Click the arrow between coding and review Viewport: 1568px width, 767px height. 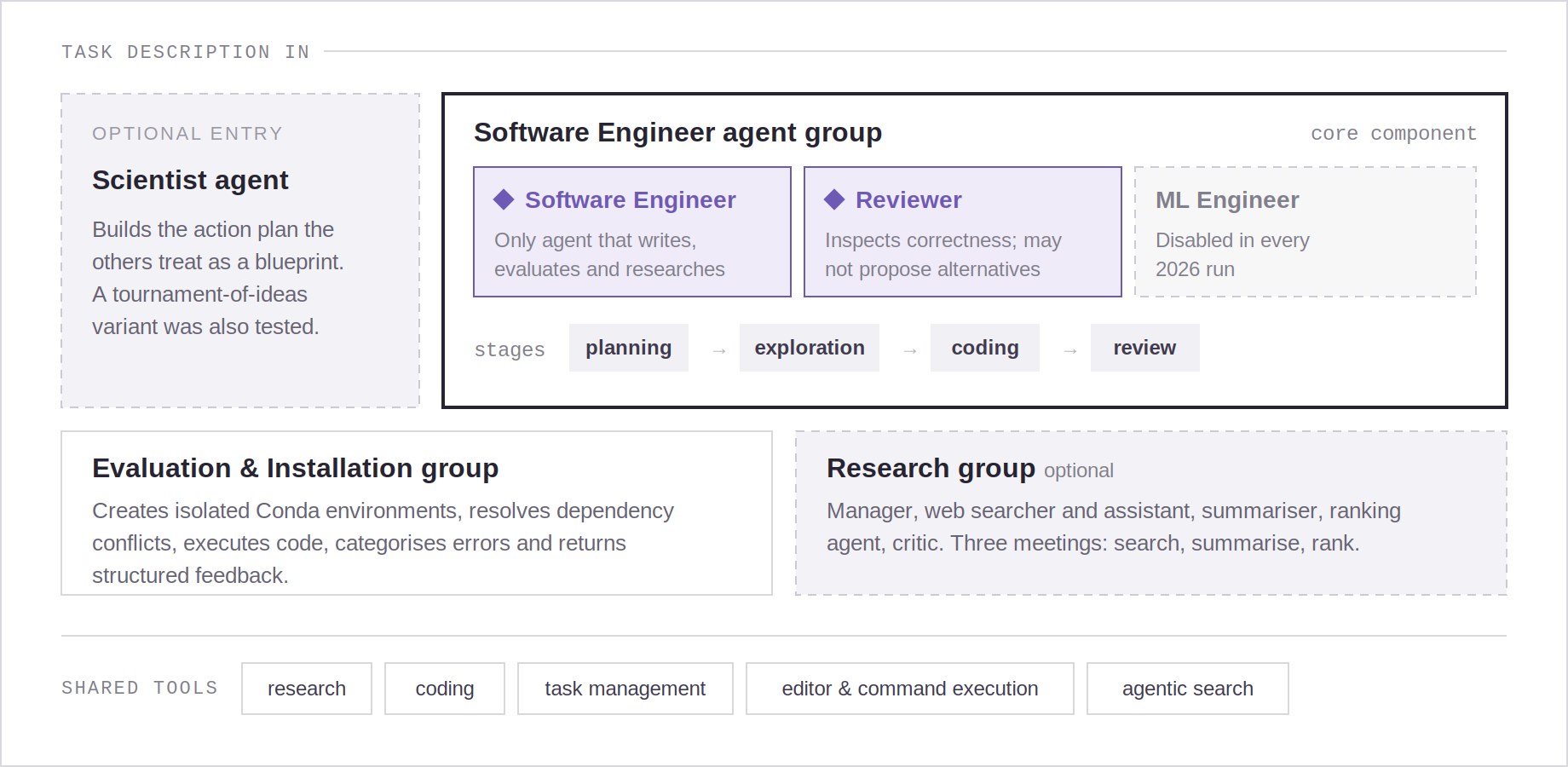tap(1070, 350)
